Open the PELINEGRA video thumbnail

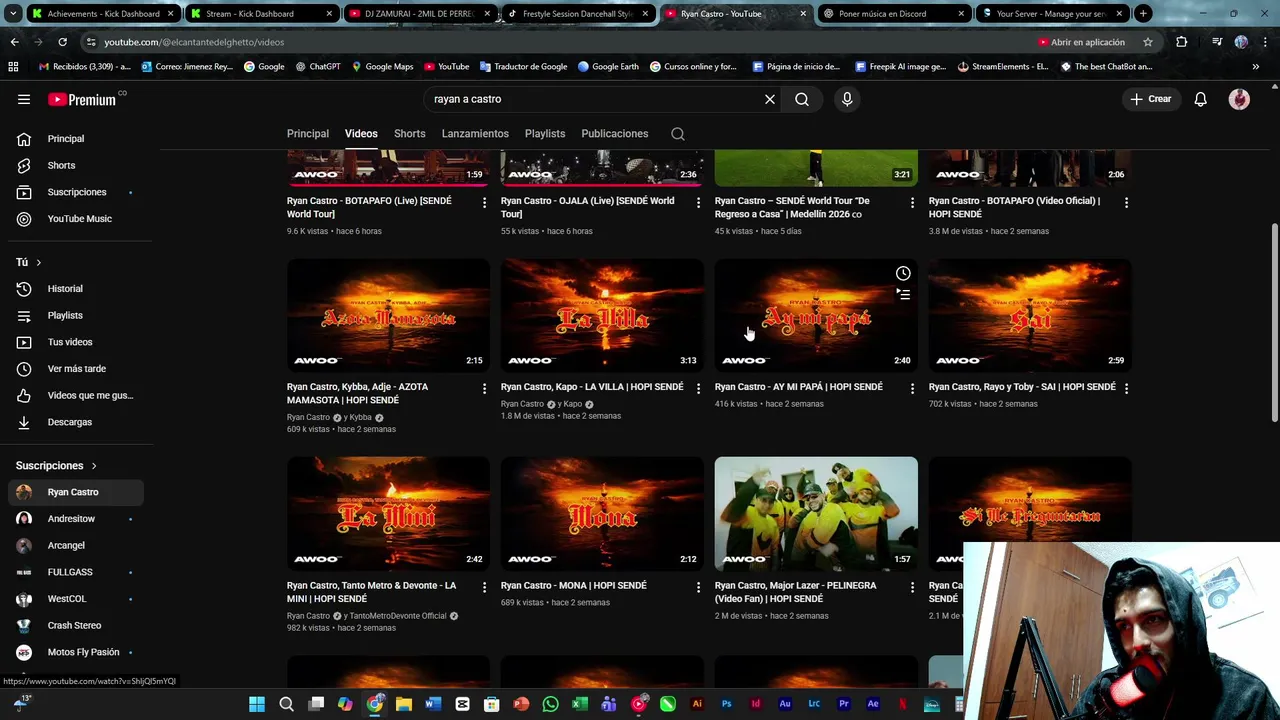[x=816, y=514]
